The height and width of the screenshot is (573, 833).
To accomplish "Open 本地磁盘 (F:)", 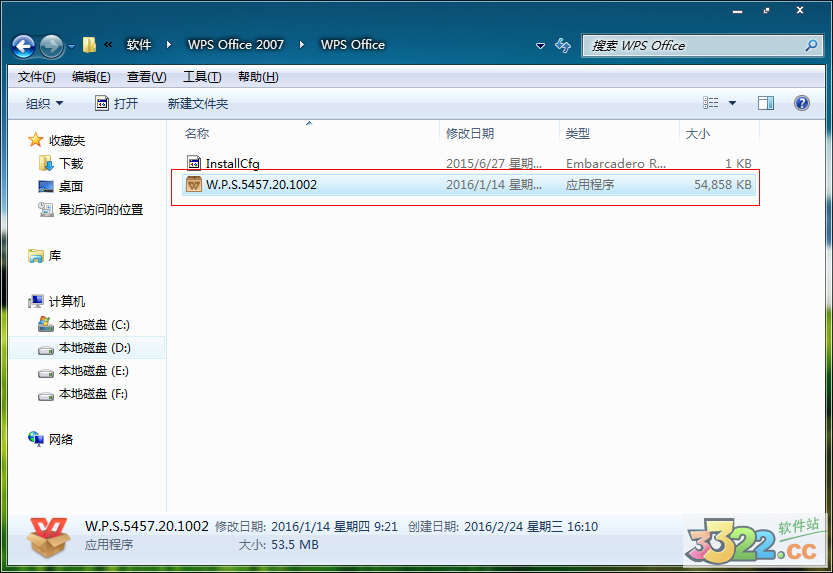I will point(93,394).
